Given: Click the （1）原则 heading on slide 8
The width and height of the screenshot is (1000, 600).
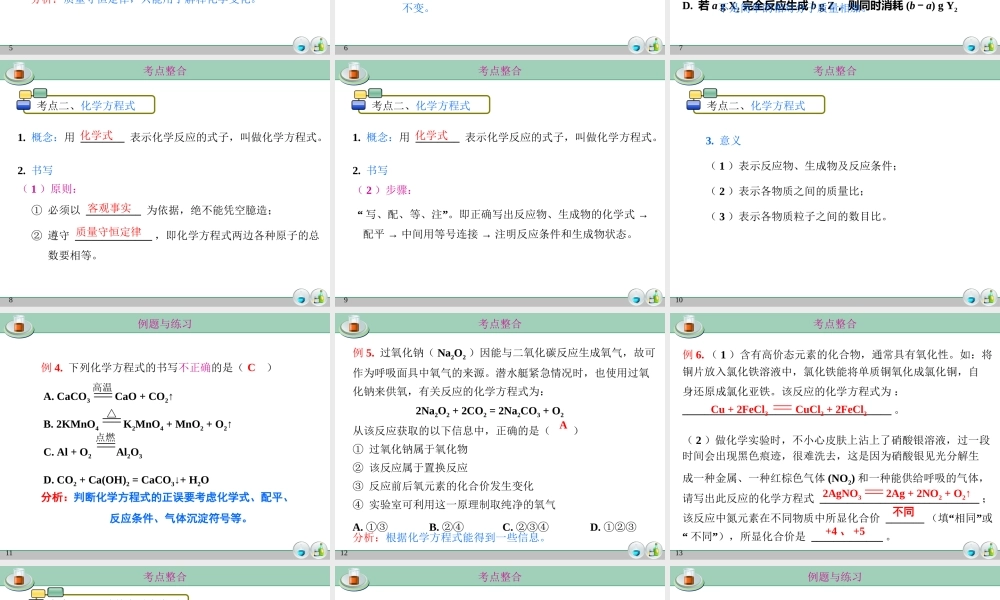Looking at the screenshot, I should tap(49, 189).
